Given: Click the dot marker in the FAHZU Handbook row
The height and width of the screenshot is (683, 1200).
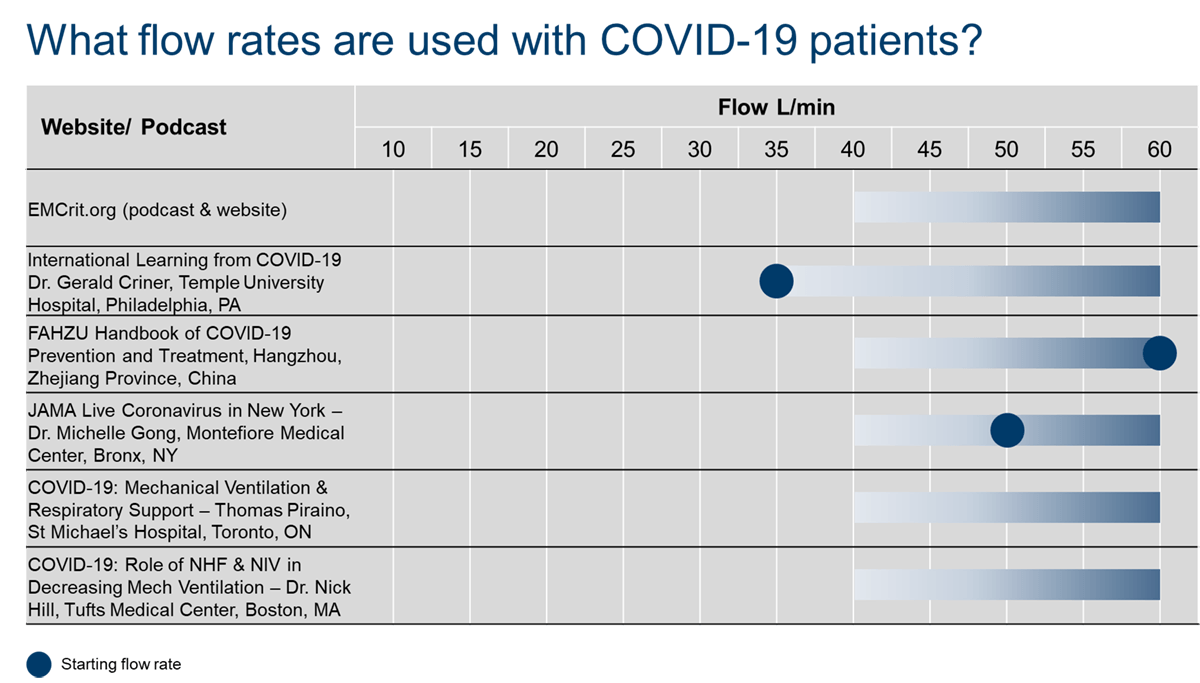Looking at the screenshot, I should click(1159, 353).
